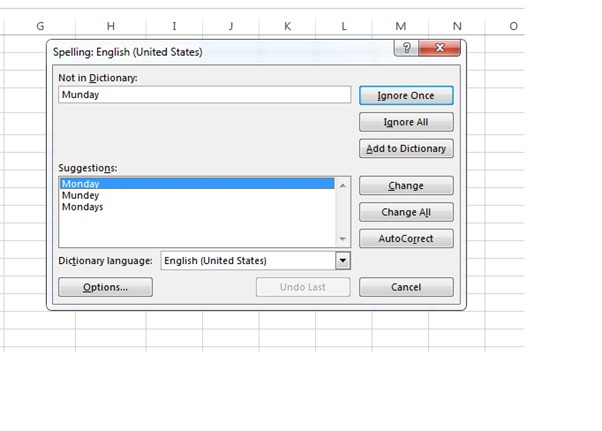
Task: Select column G header
Action: [40, 26]
